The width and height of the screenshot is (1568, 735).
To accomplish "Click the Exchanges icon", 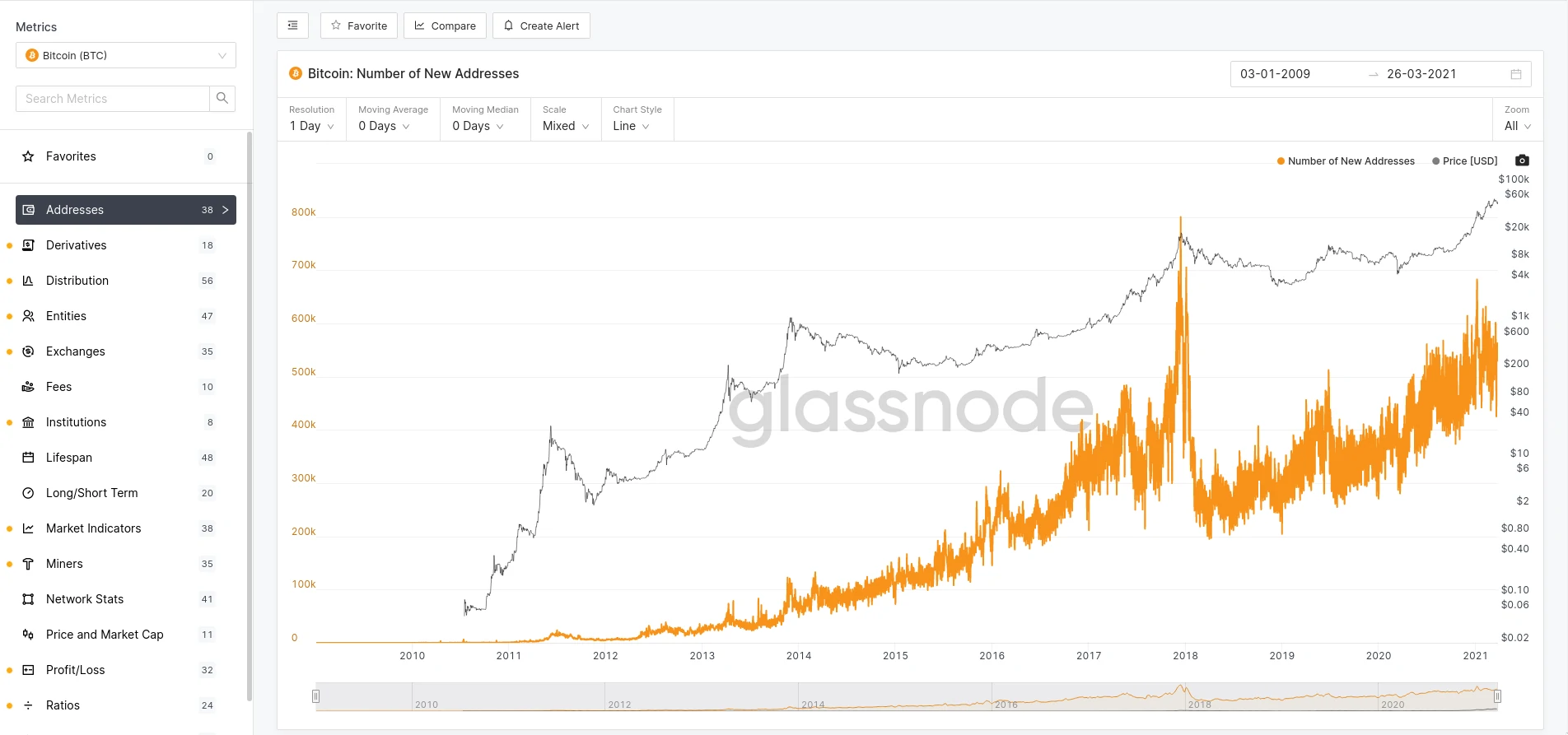I will [28, 351].
